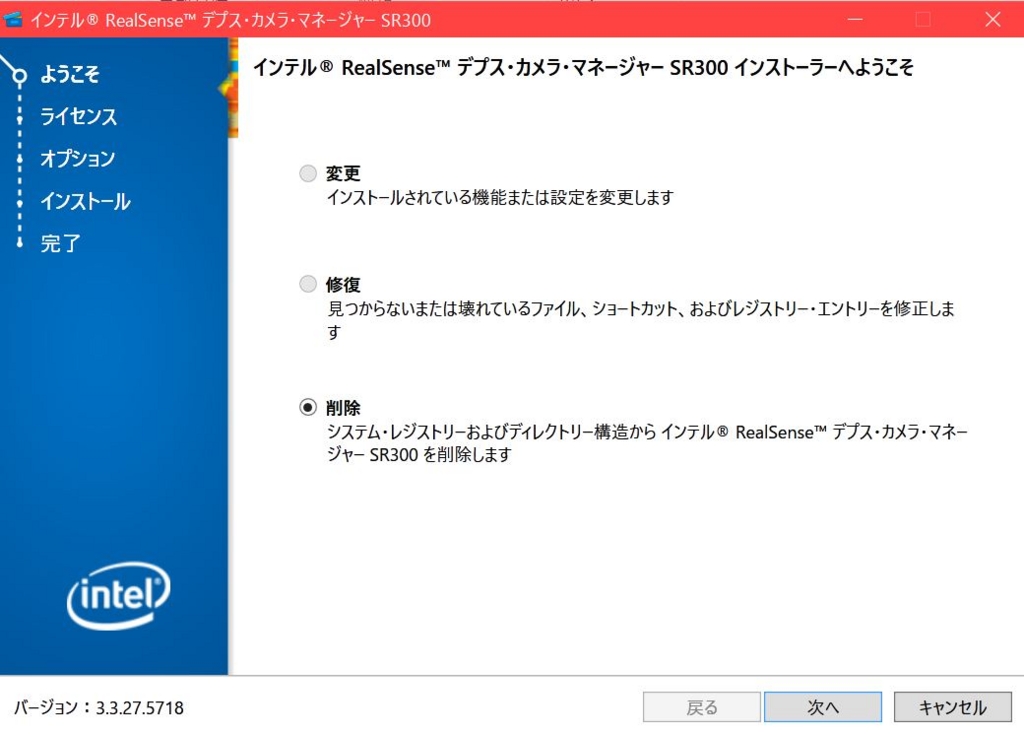Select the 削除 (remove) radio button

pos(308,407)
